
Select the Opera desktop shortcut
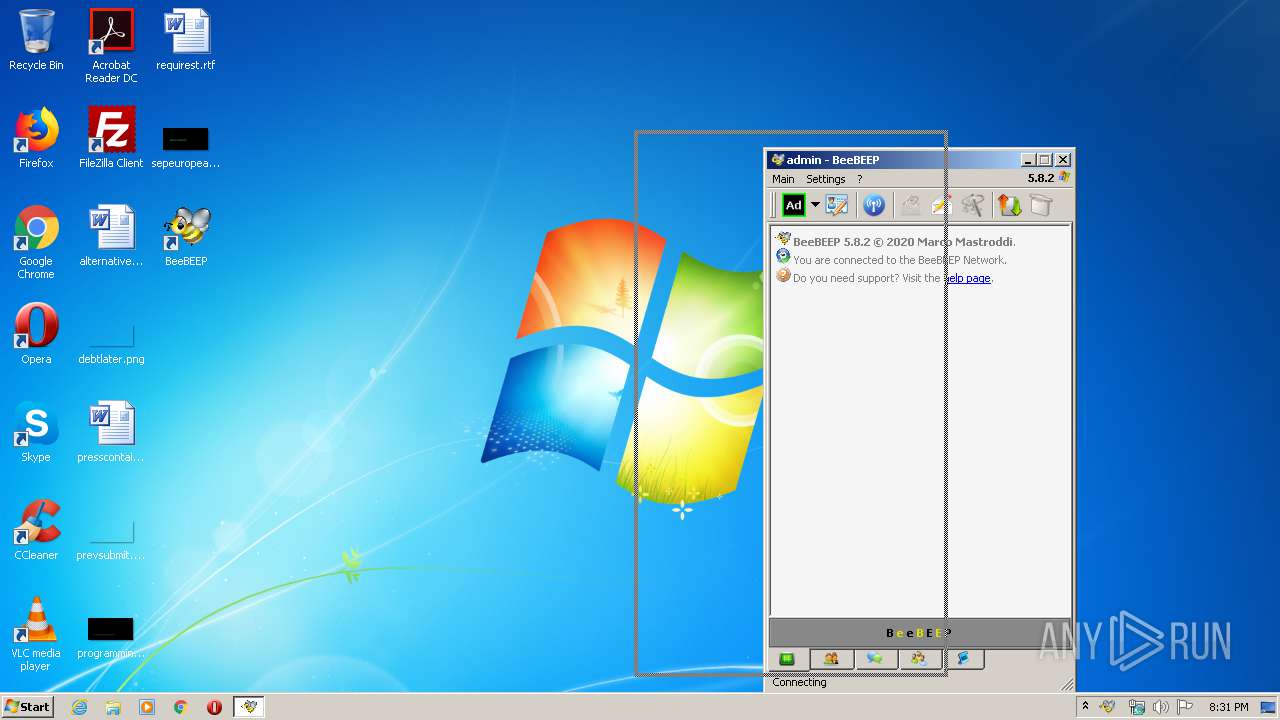36,334
